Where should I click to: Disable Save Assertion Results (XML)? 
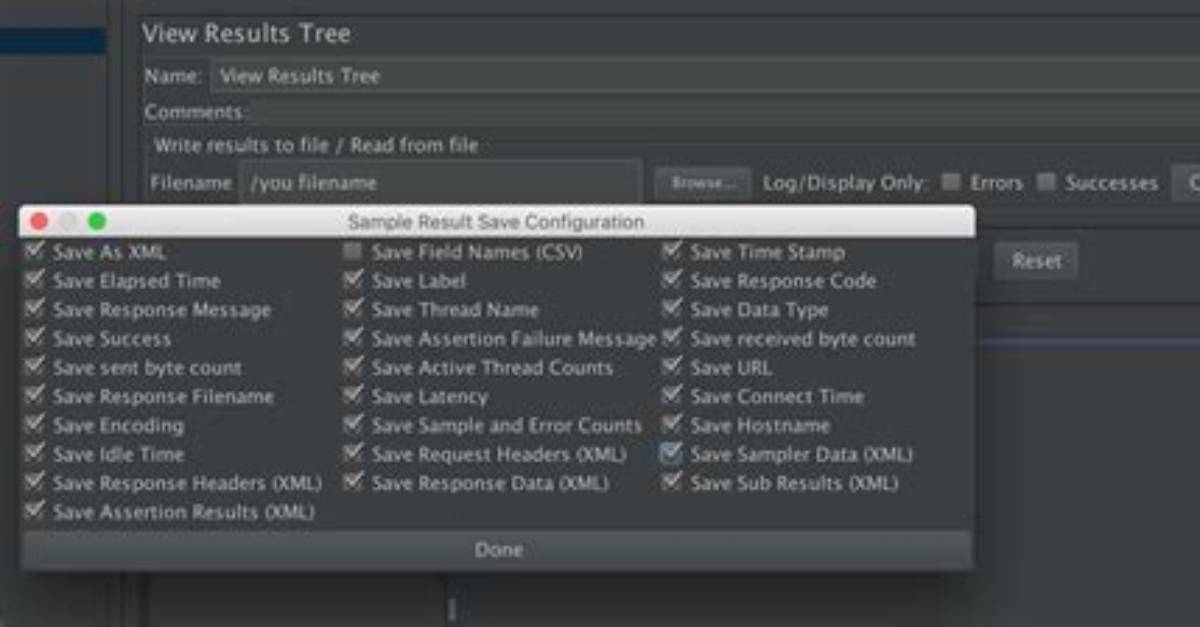click(36, 511)
